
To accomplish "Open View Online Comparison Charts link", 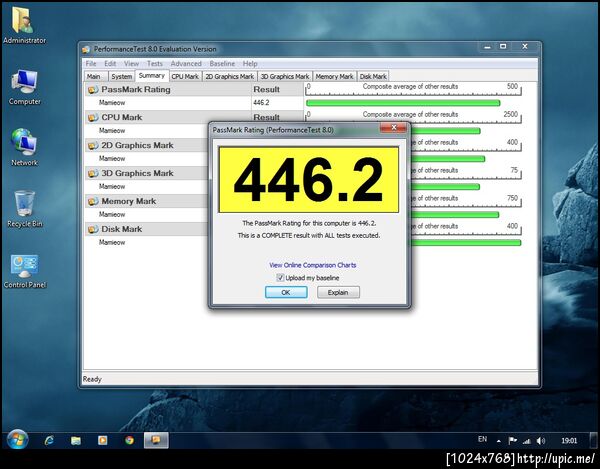I will point(313,265).
